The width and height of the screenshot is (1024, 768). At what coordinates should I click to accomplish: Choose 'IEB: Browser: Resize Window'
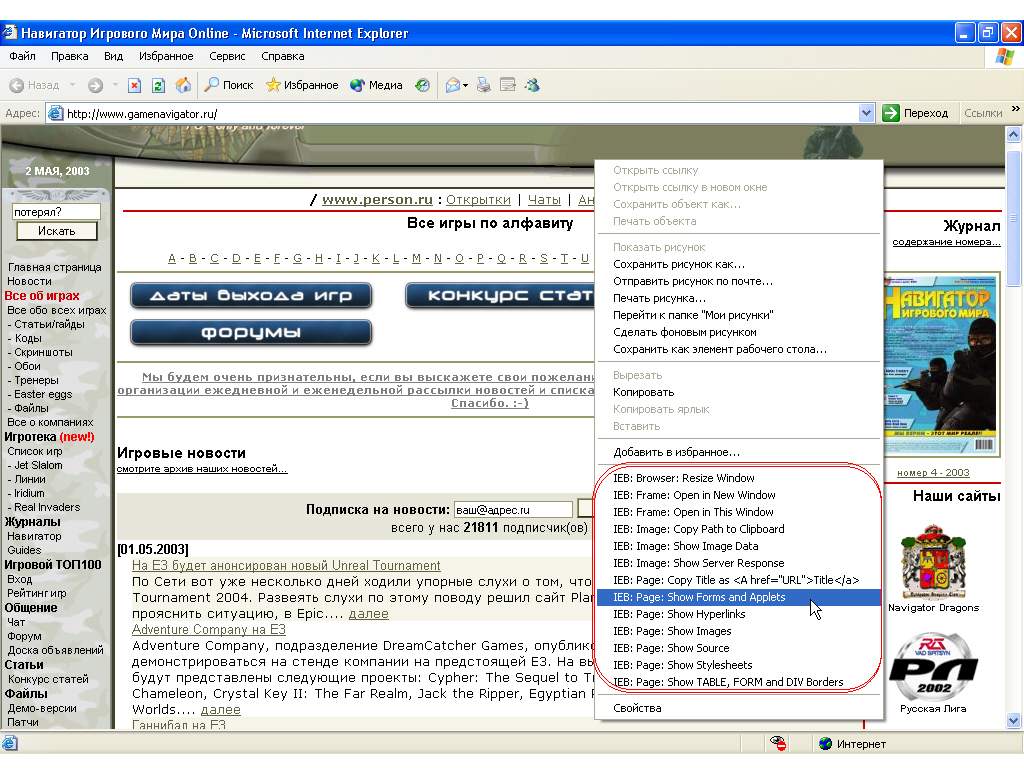click(x=739, y=478)
